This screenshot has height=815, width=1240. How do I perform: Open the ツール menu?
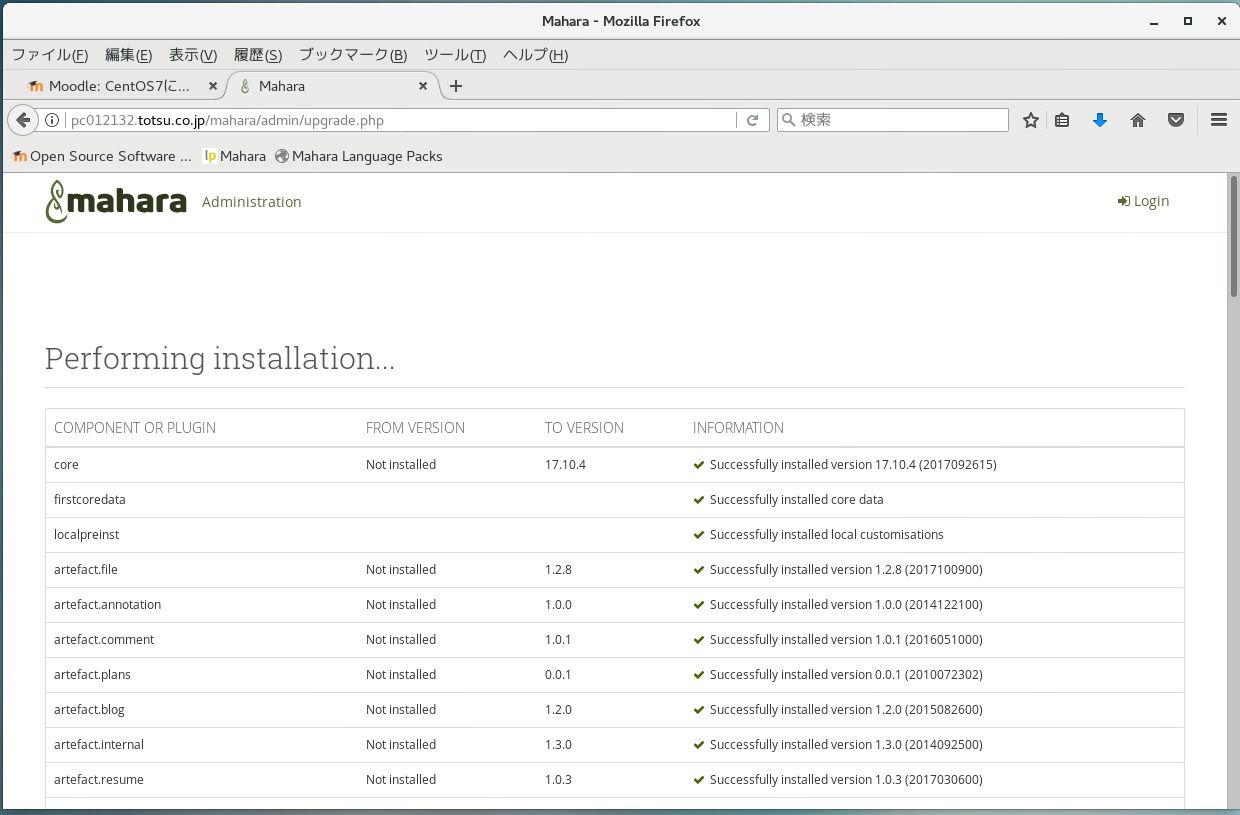(x=455, y=55)
